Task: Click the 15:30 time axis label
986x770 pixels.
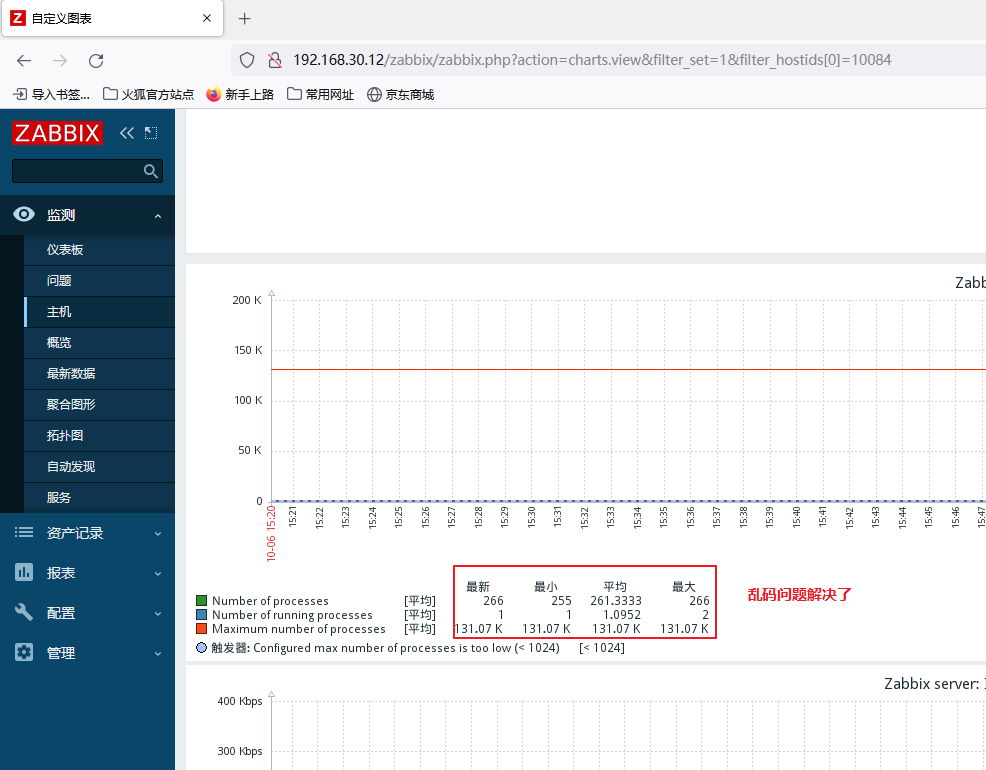Action: click(x=531, y=517)
